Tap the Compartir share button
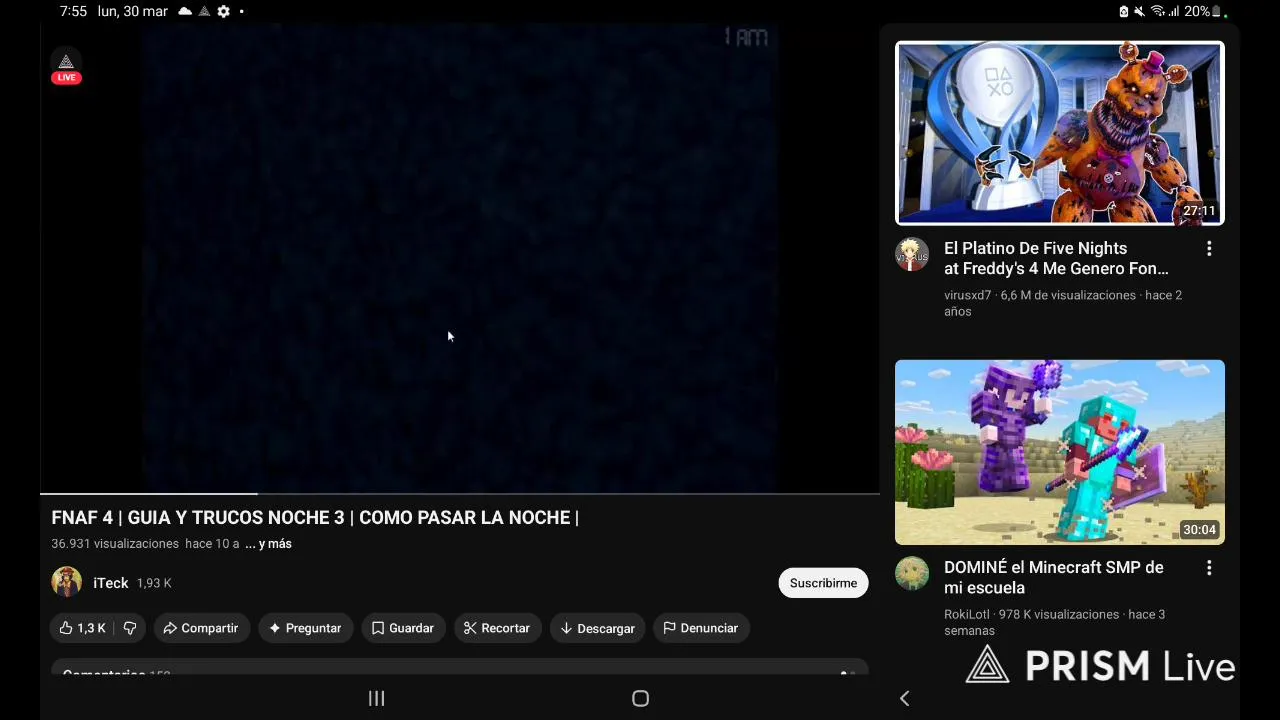The height and width of the screenshot is (720, 1280). pos(201,628)
